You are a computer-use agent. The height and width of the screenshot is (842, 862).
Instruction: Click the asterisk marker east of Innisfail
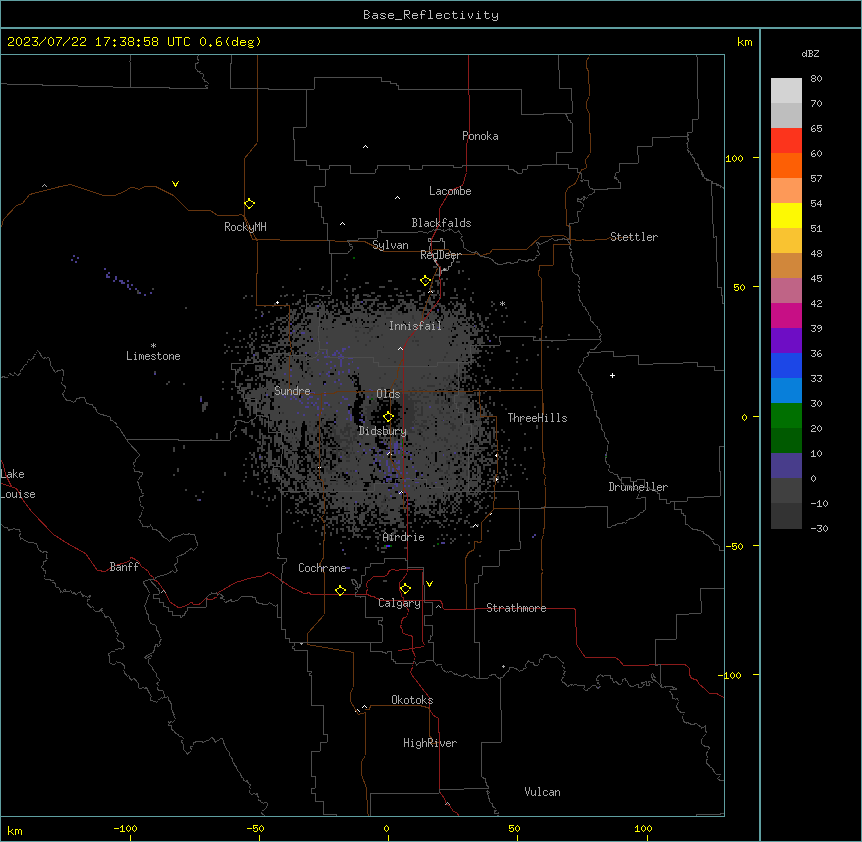click(502, 304)
